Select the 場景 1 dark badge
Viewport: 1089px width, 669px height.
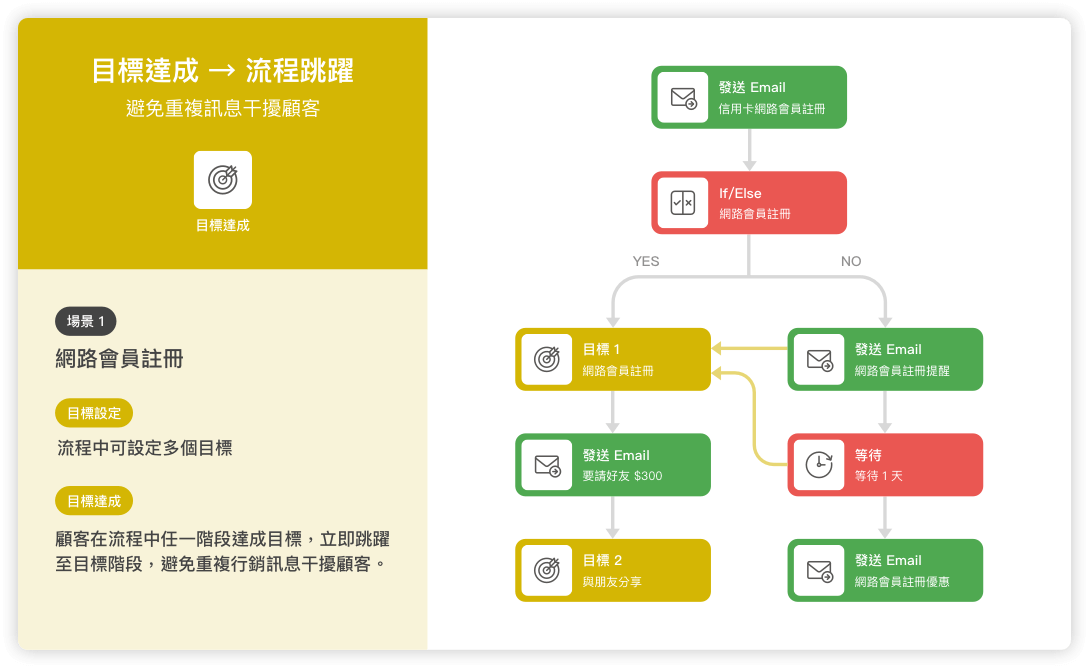pyautogui.click(x=86, y=322)
